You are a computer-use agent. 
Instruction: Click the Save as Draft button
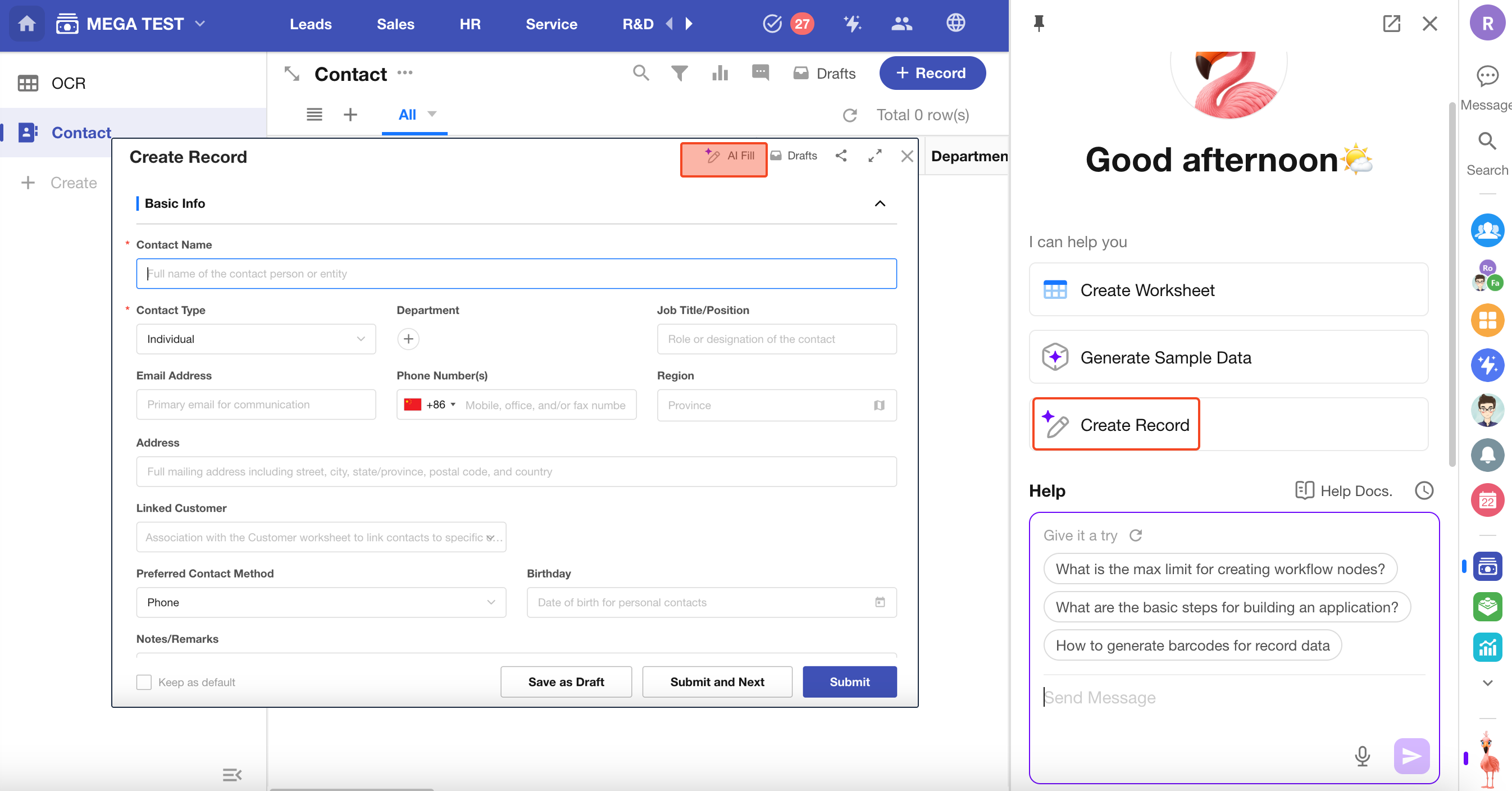(x=565, y=682)
